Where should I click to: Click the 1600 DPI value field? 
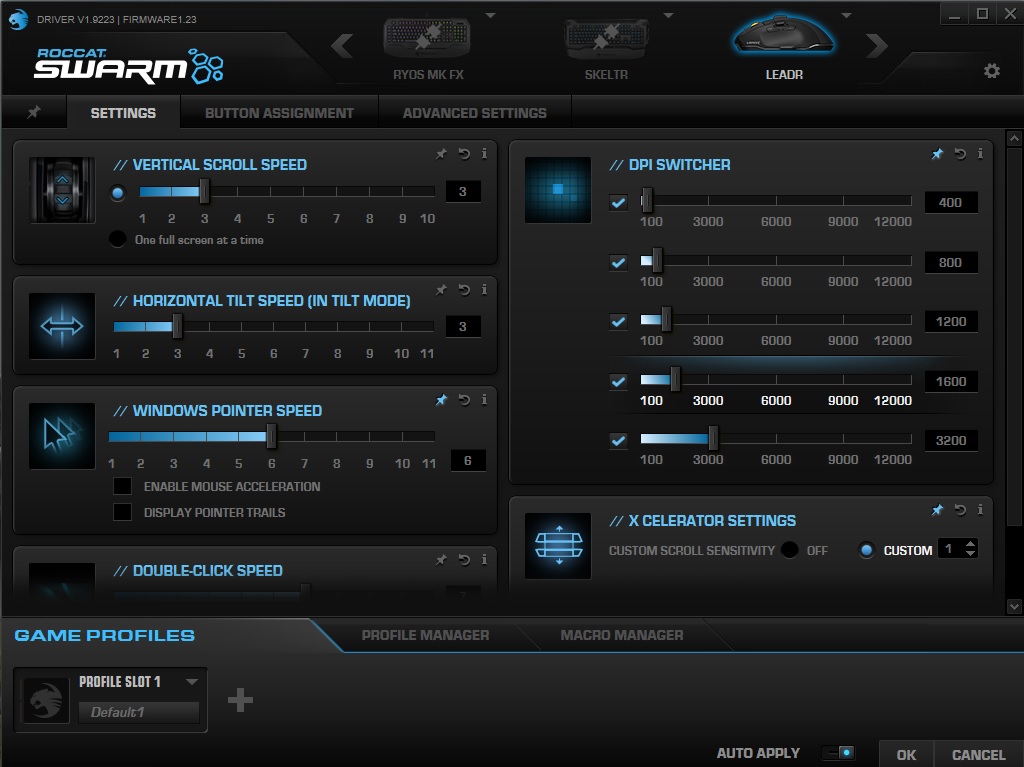951,382
